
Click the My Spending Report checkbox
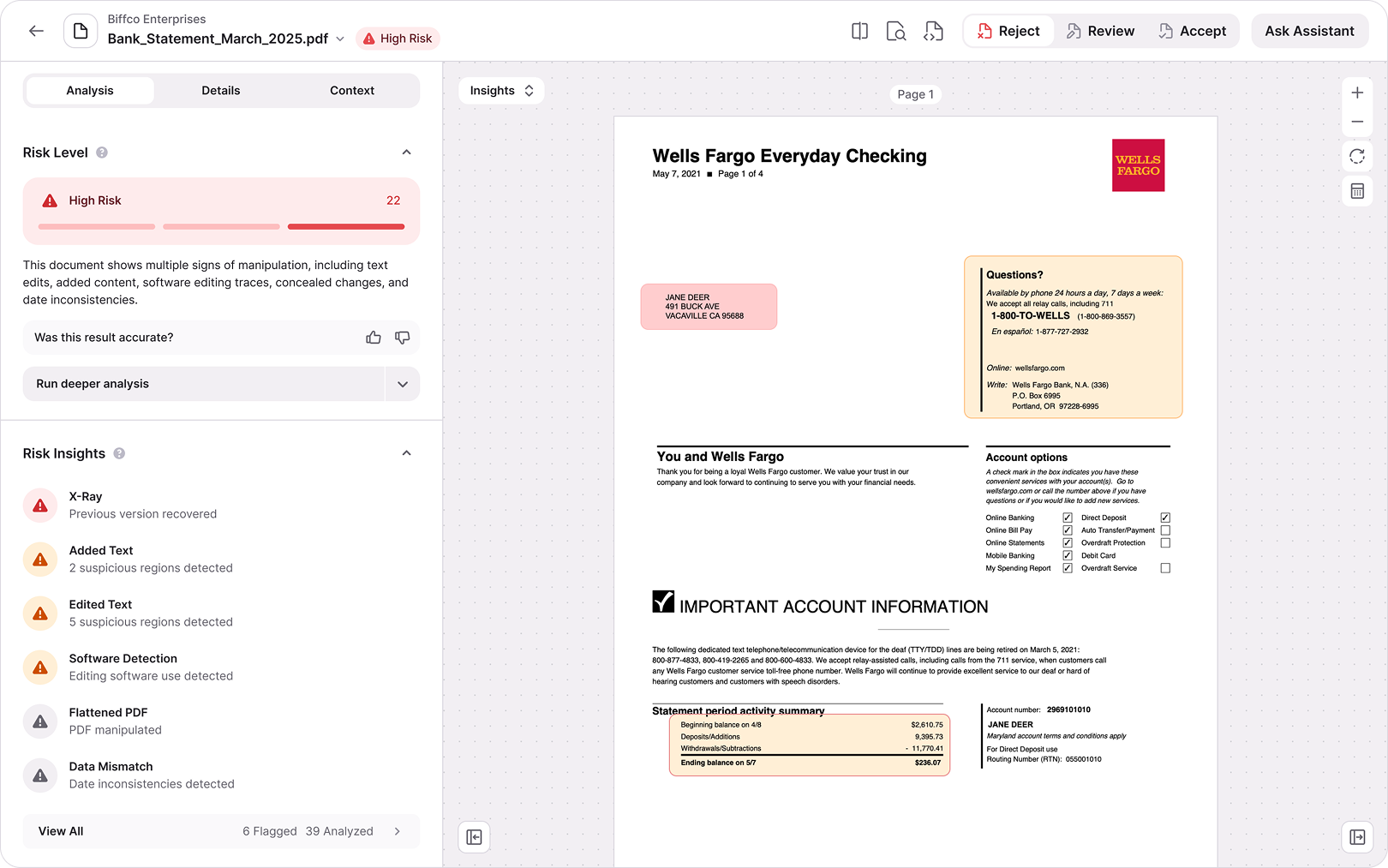pos(1068,568)
